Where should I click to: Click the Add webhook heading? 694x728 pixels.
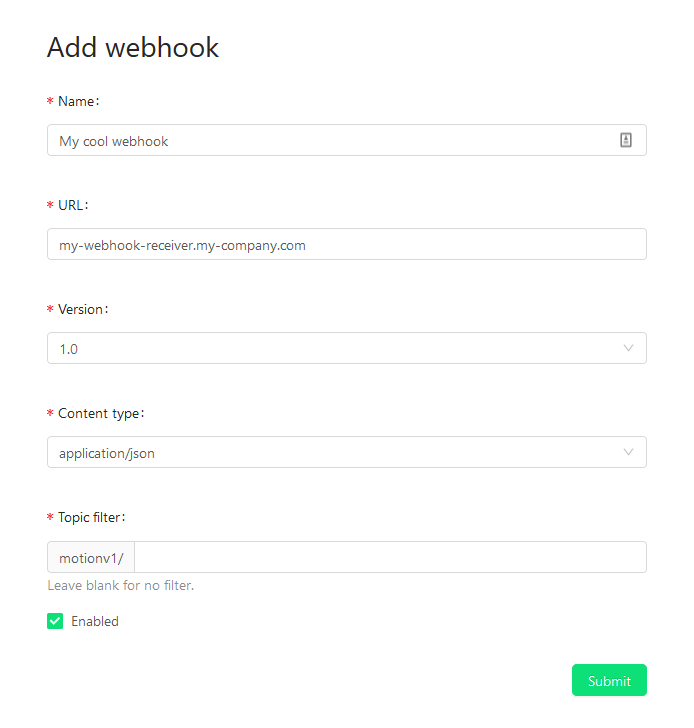(x=133, y=47)
